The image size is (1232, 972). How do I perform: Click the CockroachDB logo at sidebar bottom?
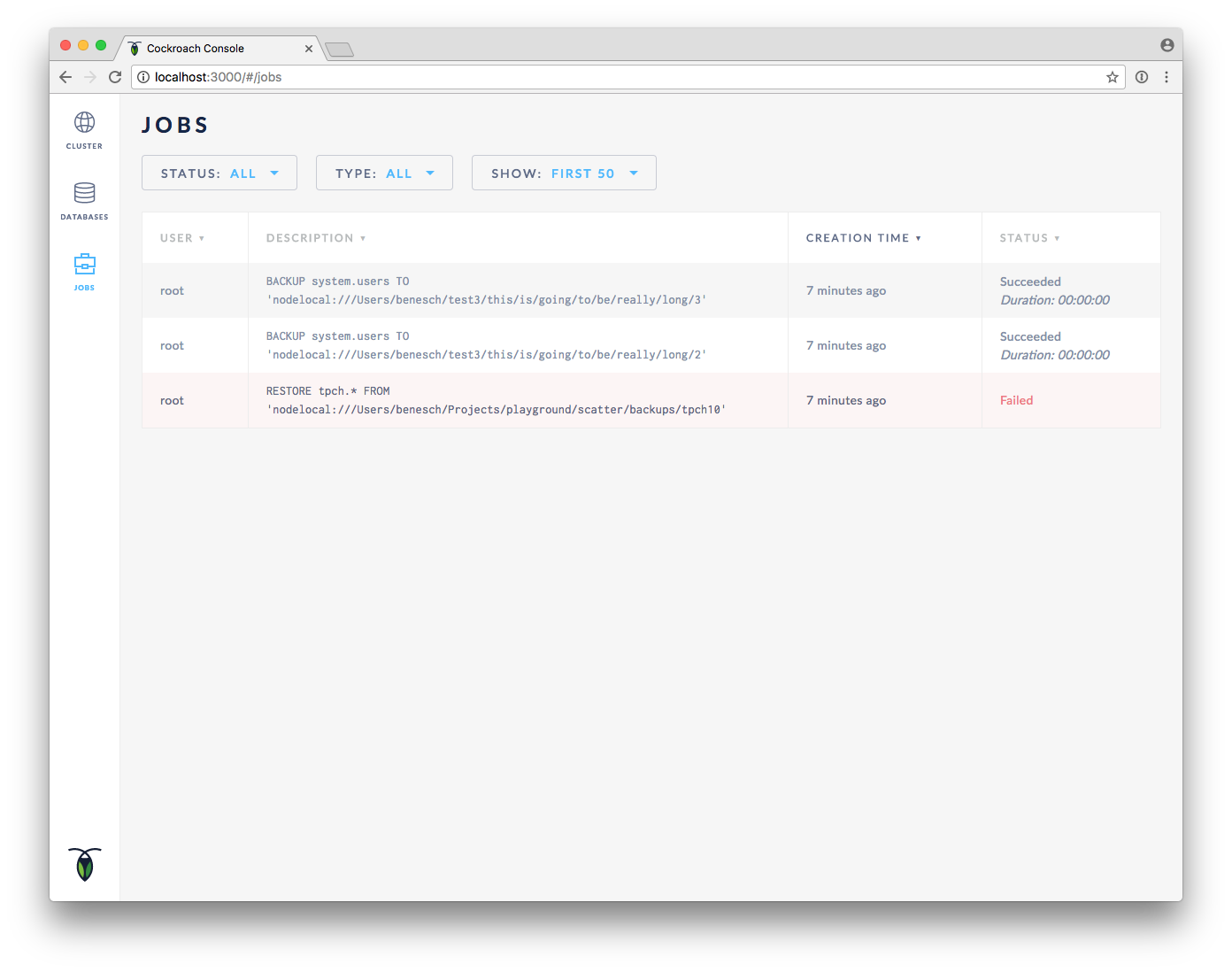coord(84,865)
